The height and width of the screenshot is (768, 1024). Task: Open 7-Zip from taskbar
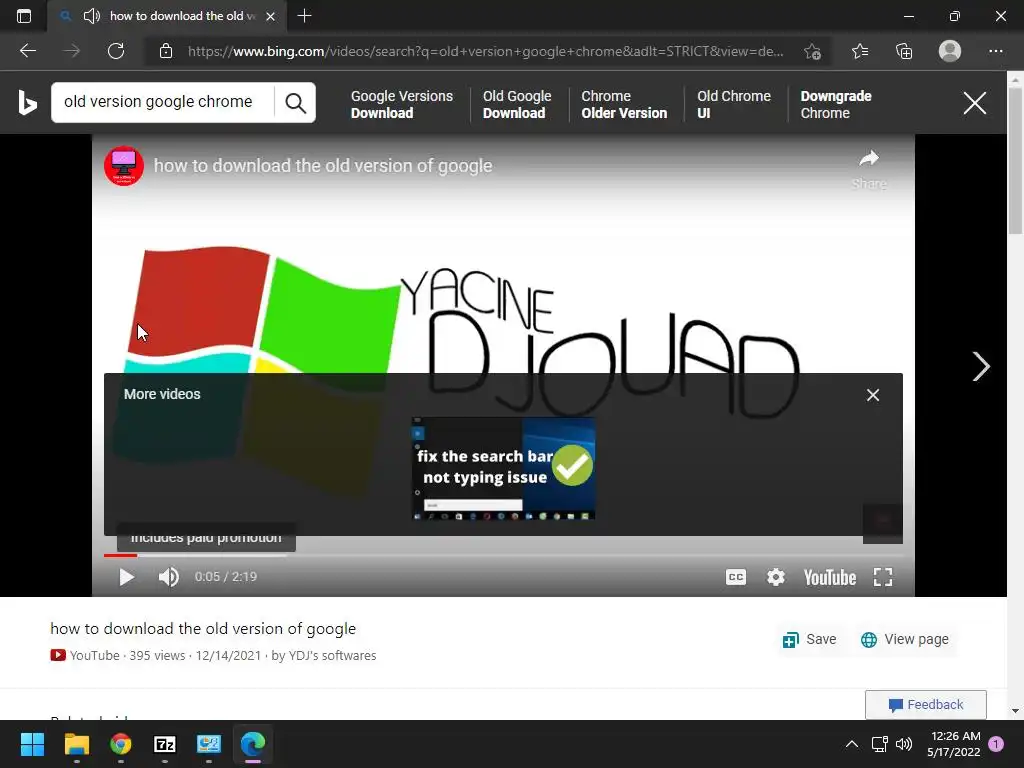point(165,744)
